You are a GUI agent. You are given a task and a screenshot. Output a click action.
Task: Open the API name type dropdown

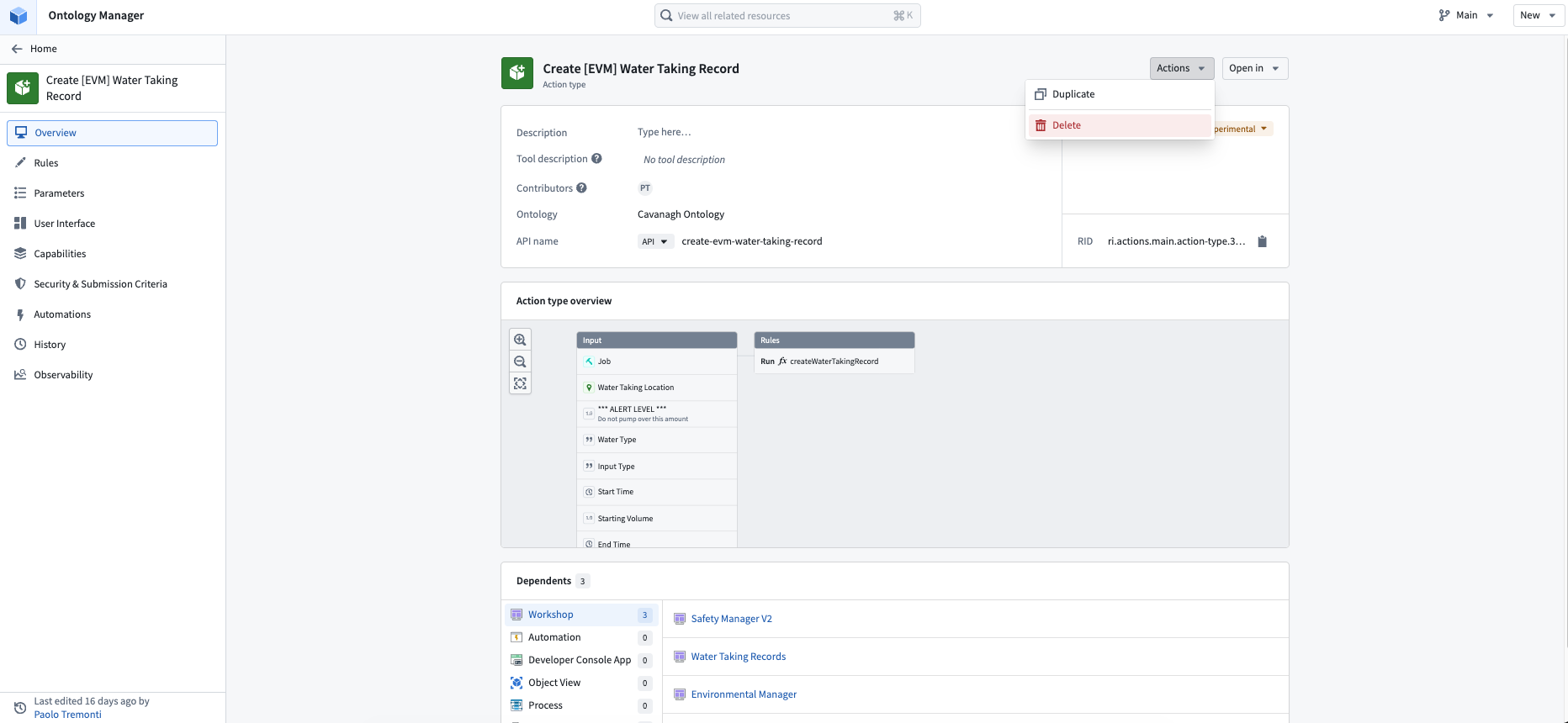coord(655,241)
